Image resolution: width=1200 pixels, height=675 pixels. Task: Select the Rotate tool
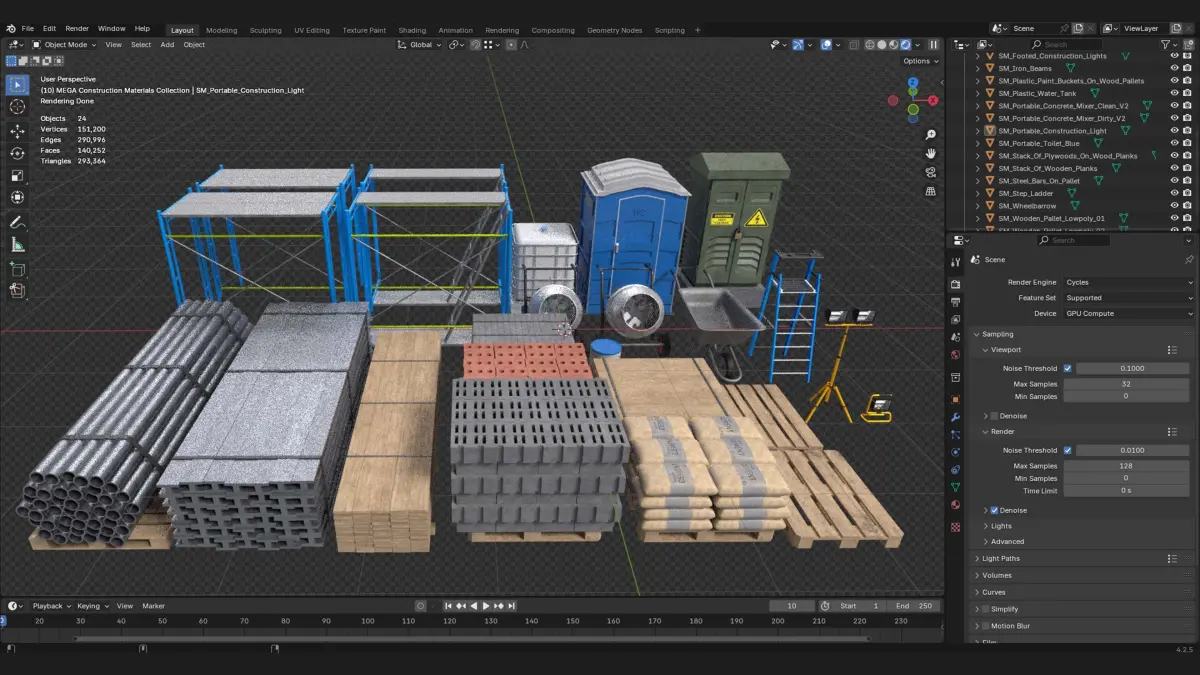tap(17, 153)
